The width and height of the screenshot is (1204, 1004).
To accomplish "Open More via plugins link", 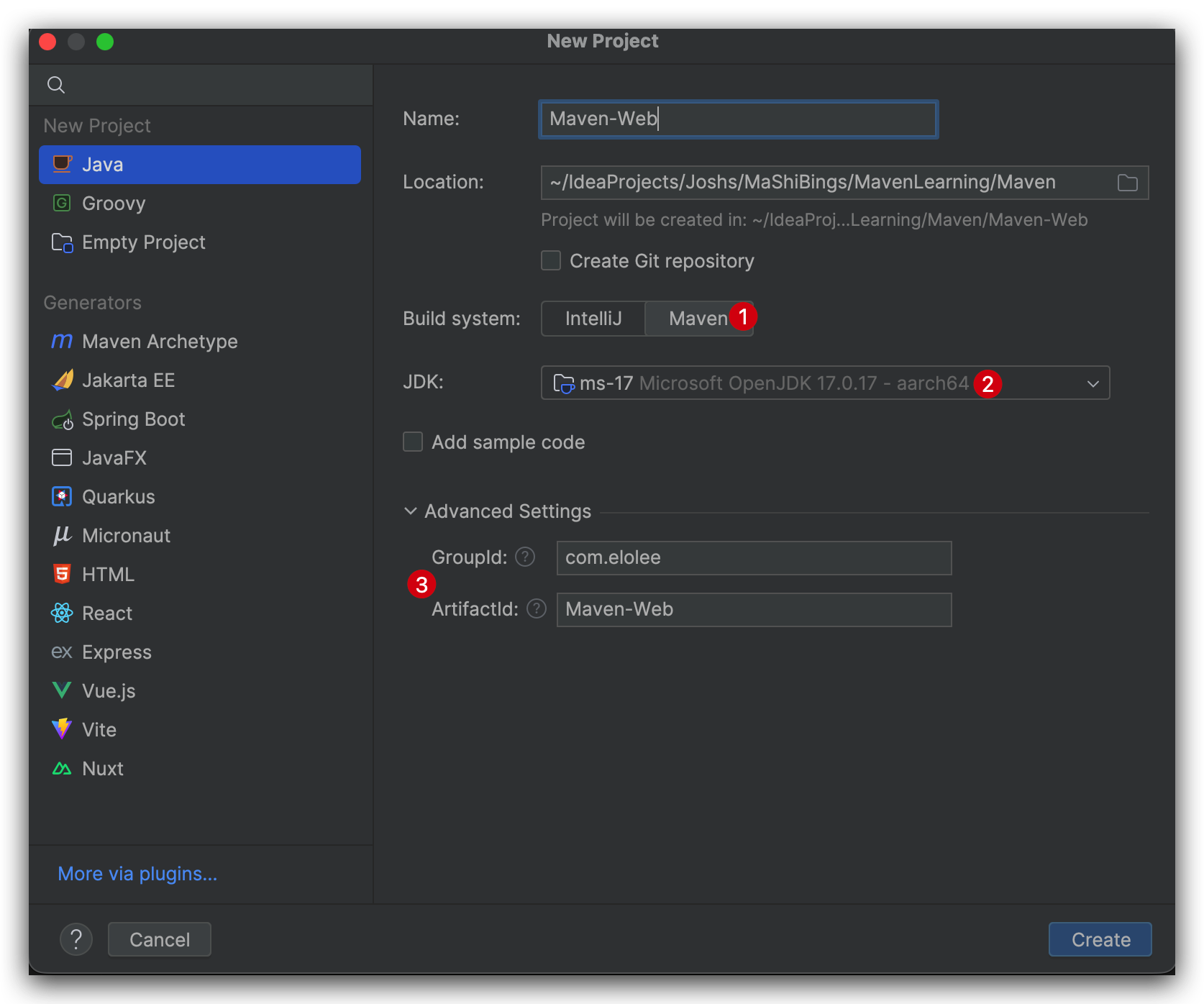I will coord(137,874).
